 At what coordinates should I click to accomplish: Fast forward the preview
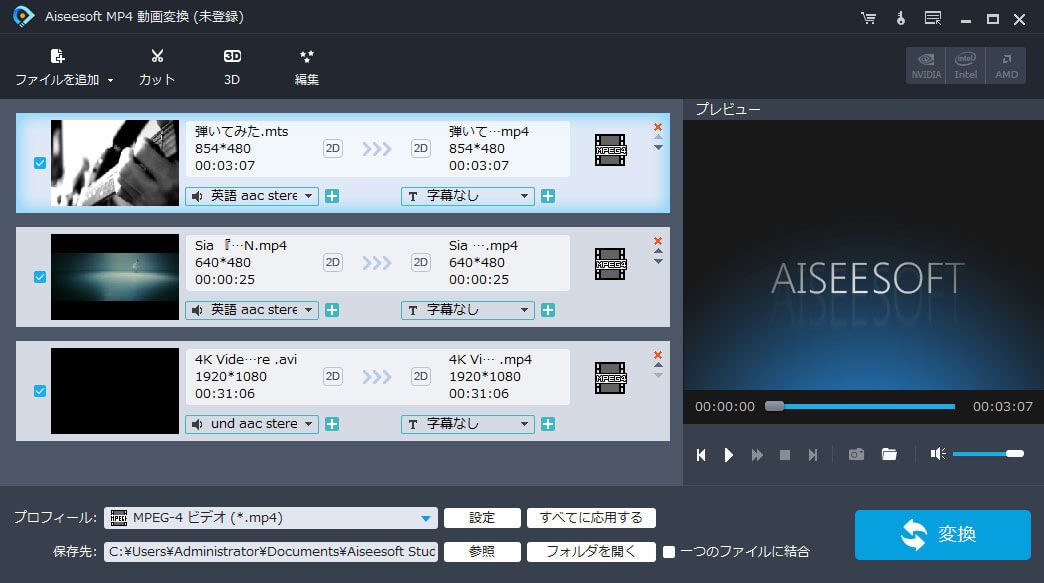coord(757,455)
